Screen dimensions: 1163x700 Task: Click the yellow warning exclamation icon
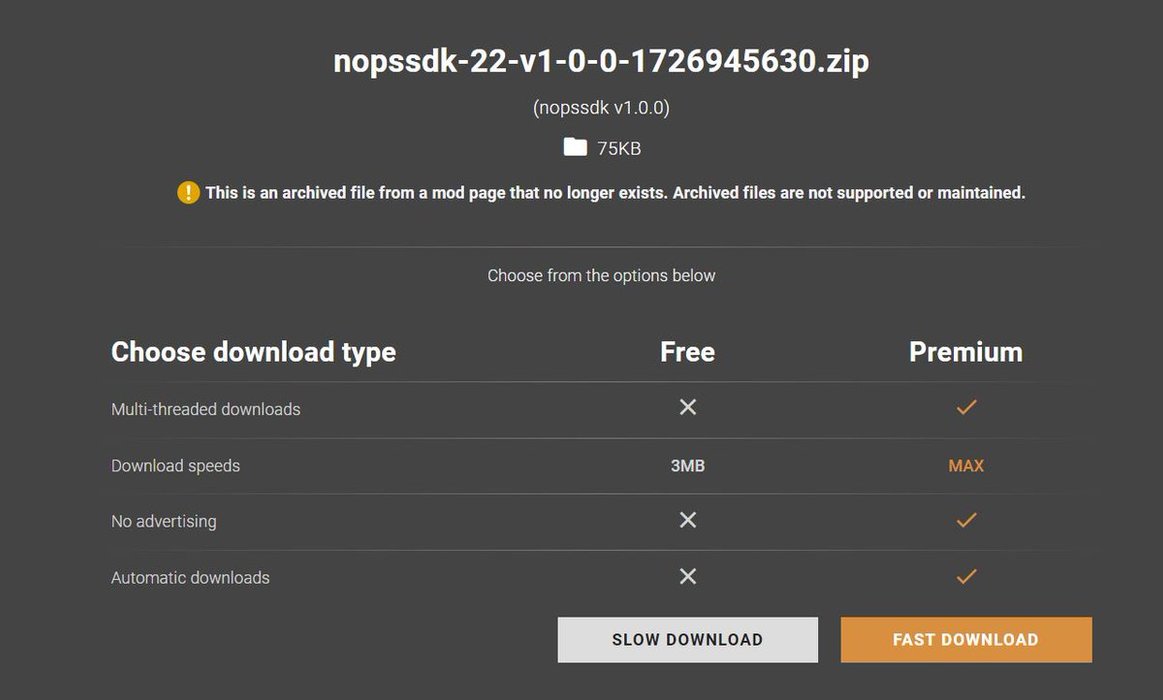point(188,193)
